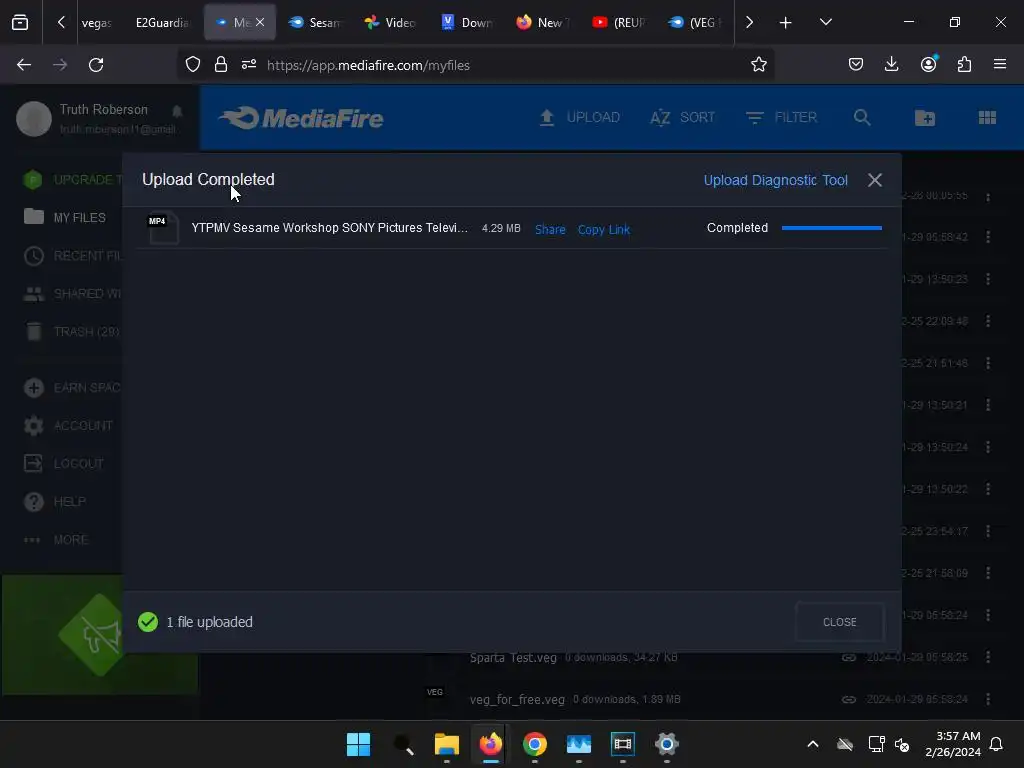Viewport: 1024px width, 768px height.
Task: Switch to grid view icon
Action: 987,118
